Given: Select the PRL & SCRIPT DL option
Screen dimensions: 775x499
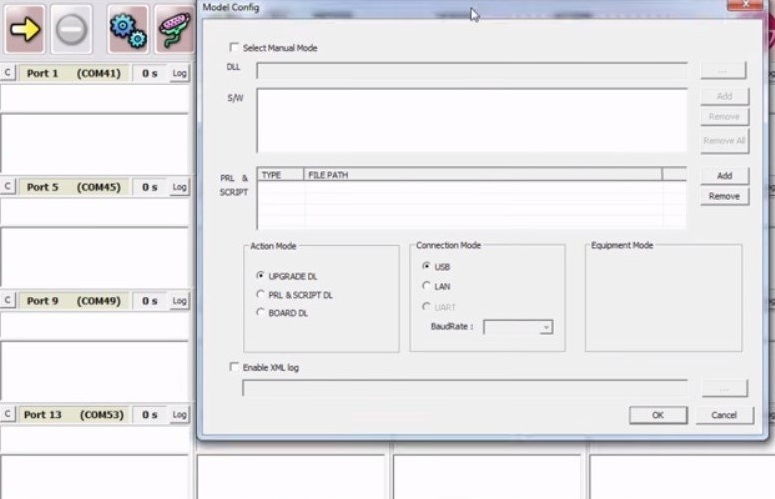Looking at the screenshot, I should [260, 295].
